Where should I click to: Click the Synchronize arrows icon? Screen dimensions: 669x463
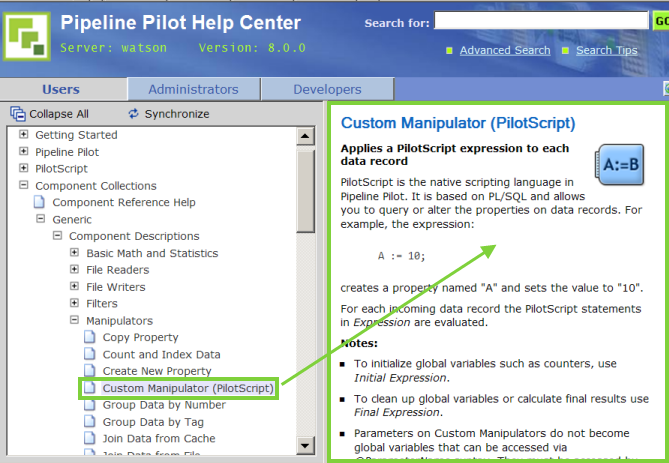134,114
